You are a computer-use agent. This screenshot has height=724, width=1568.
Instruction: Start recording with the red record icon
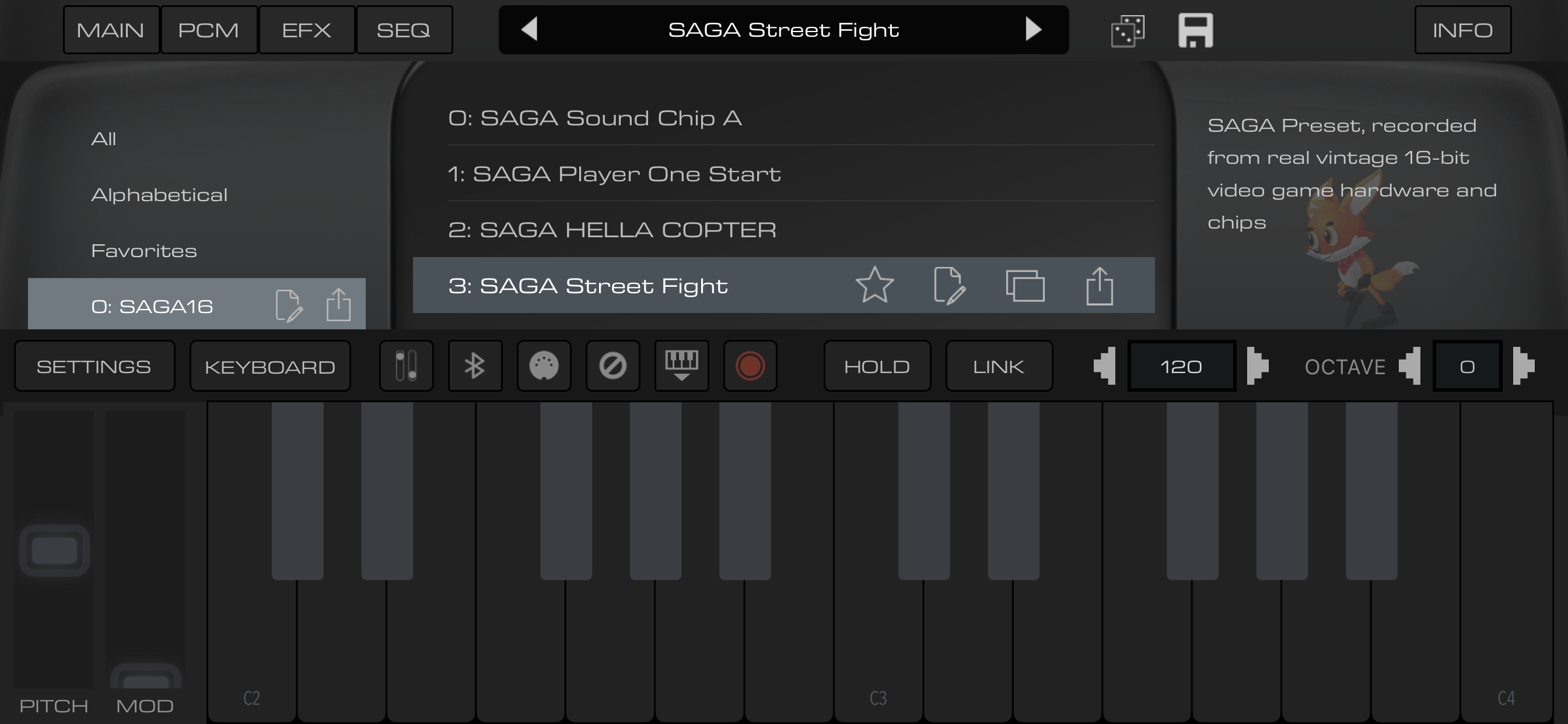tap(750, 365)
